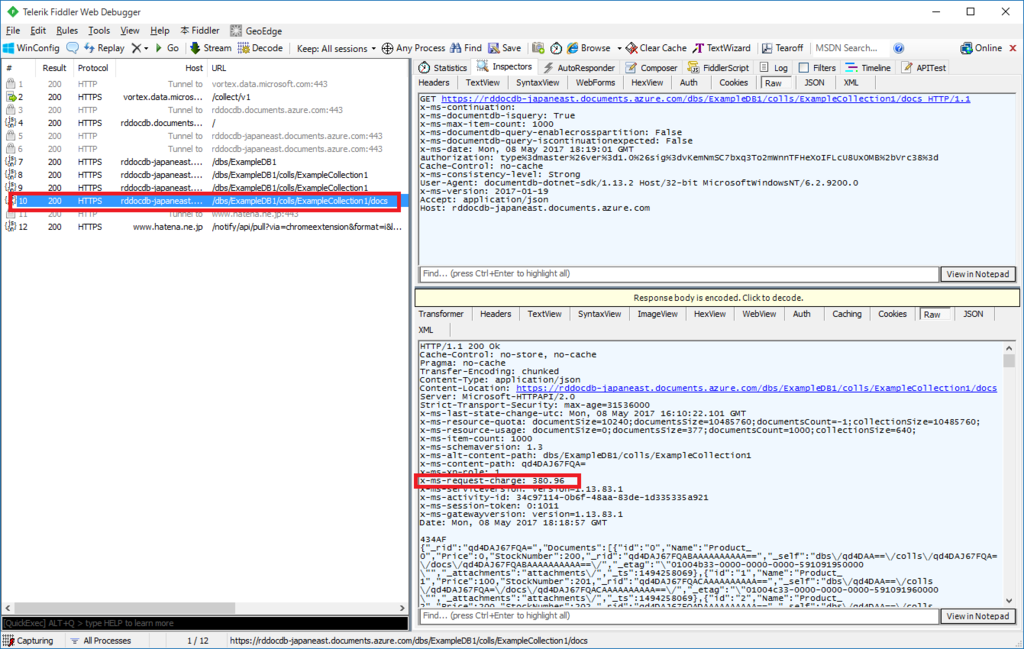Click the All Processes status bar filter
Viewport: 1024px width, 649px height.
(101, 641)
